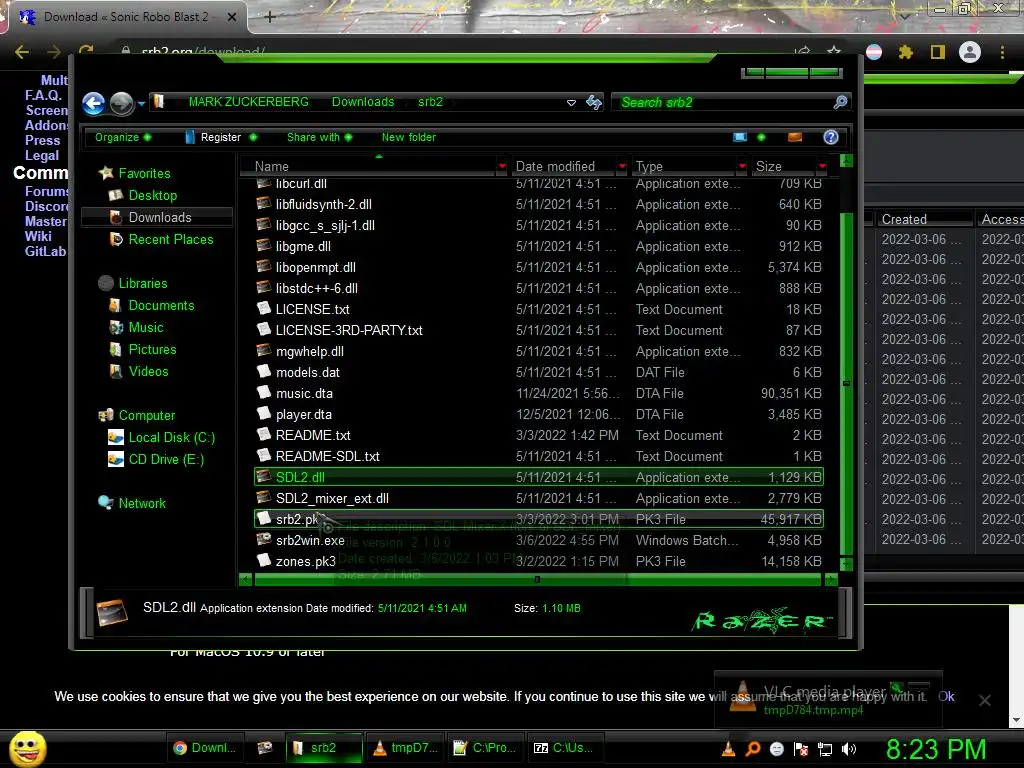Go back using the Explorer blue arrow

tap(93, 103)
